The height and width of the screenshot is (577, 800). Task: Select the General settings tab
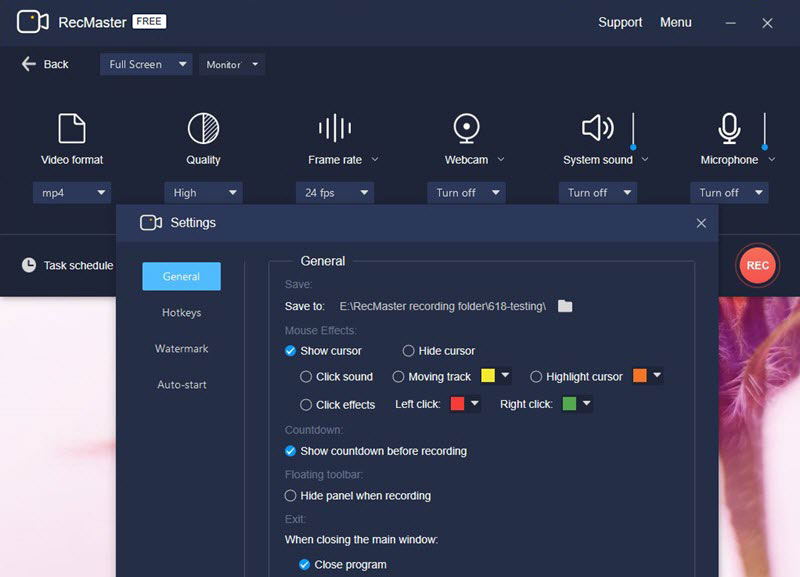[181, 276]
